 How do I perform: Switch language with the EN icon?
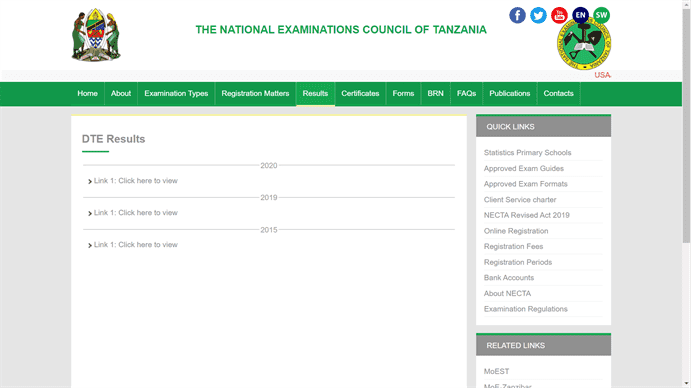pyautogui.click(x=580, y=15)
